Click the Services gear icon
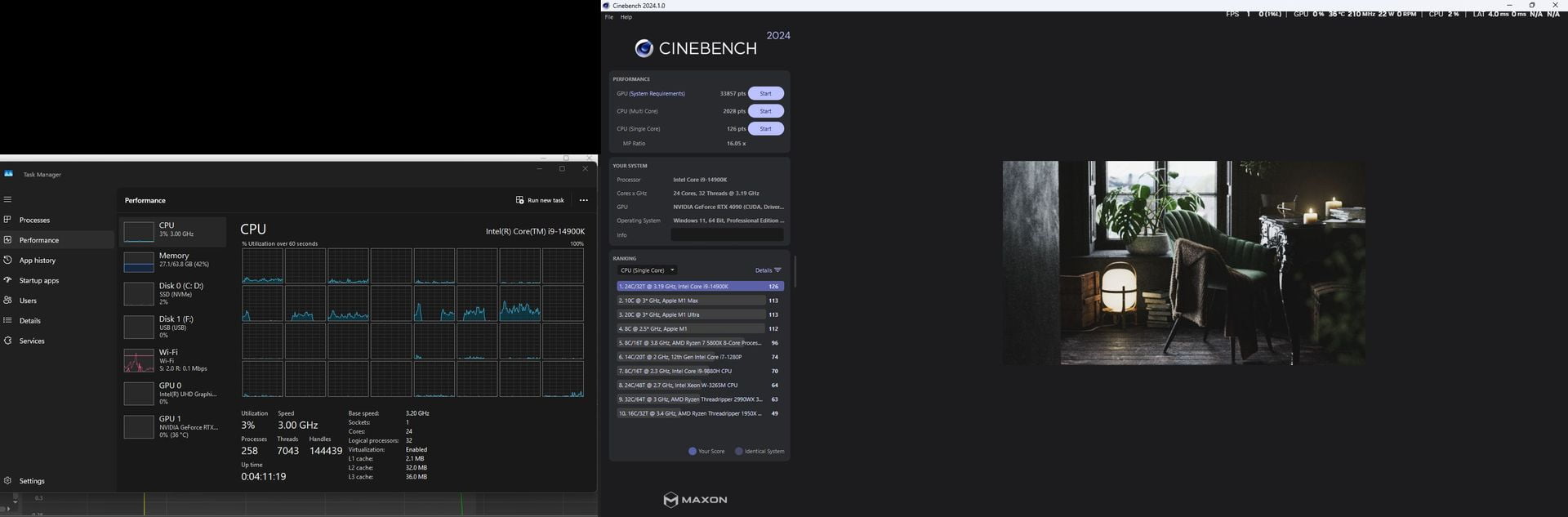The image size is (1568, 517). 7,341
